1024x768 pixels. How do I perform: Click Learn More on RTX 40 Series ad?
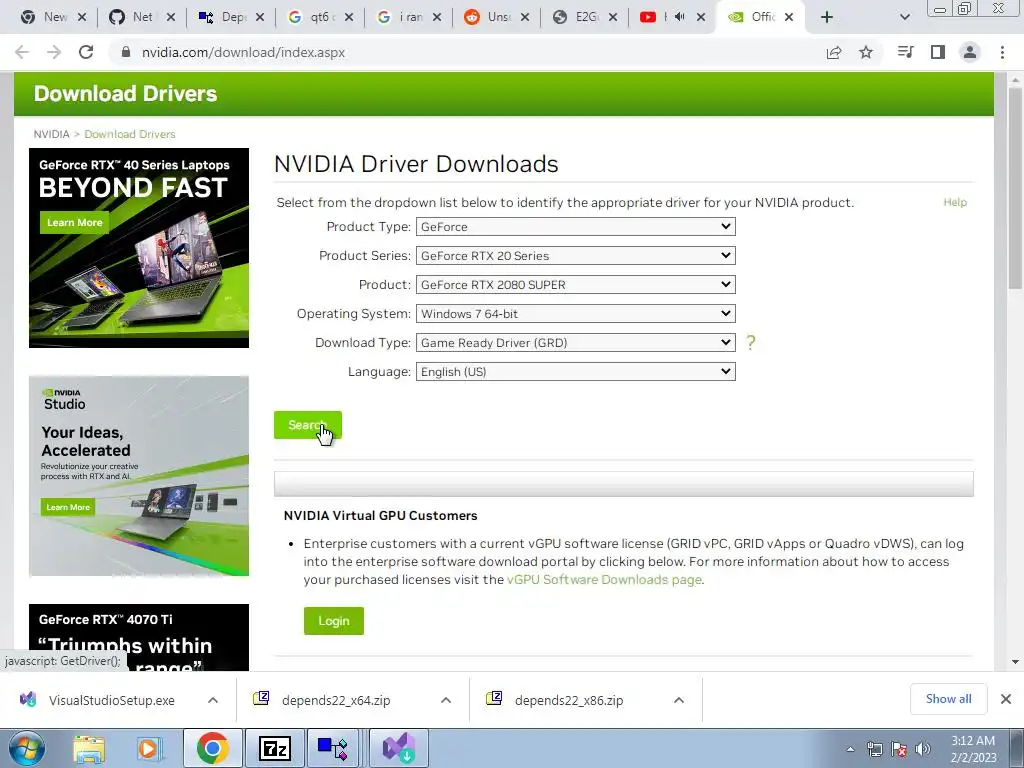(x=74, y=222)
